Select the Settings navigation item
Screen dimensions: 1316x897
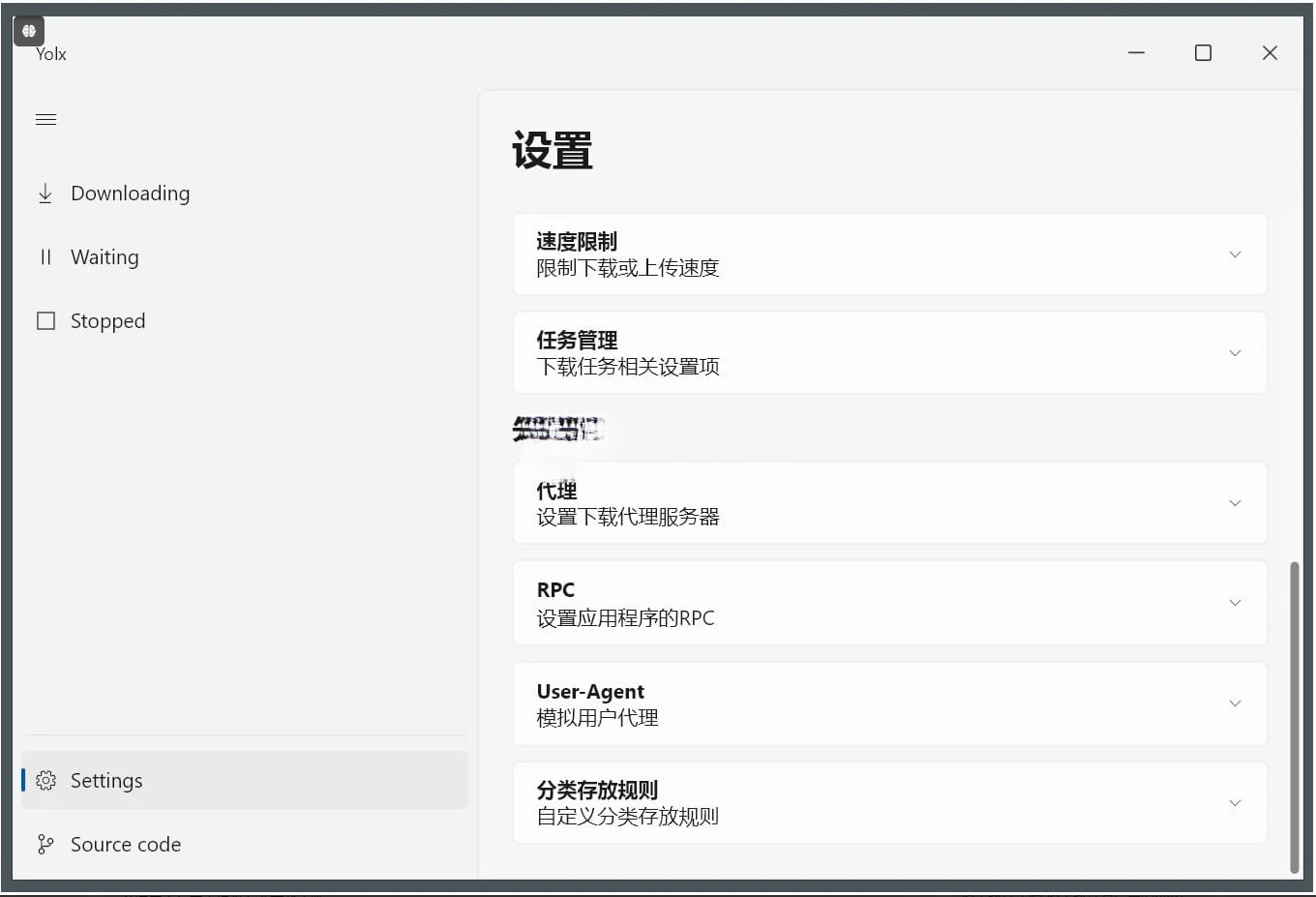[x=106, y=781]
